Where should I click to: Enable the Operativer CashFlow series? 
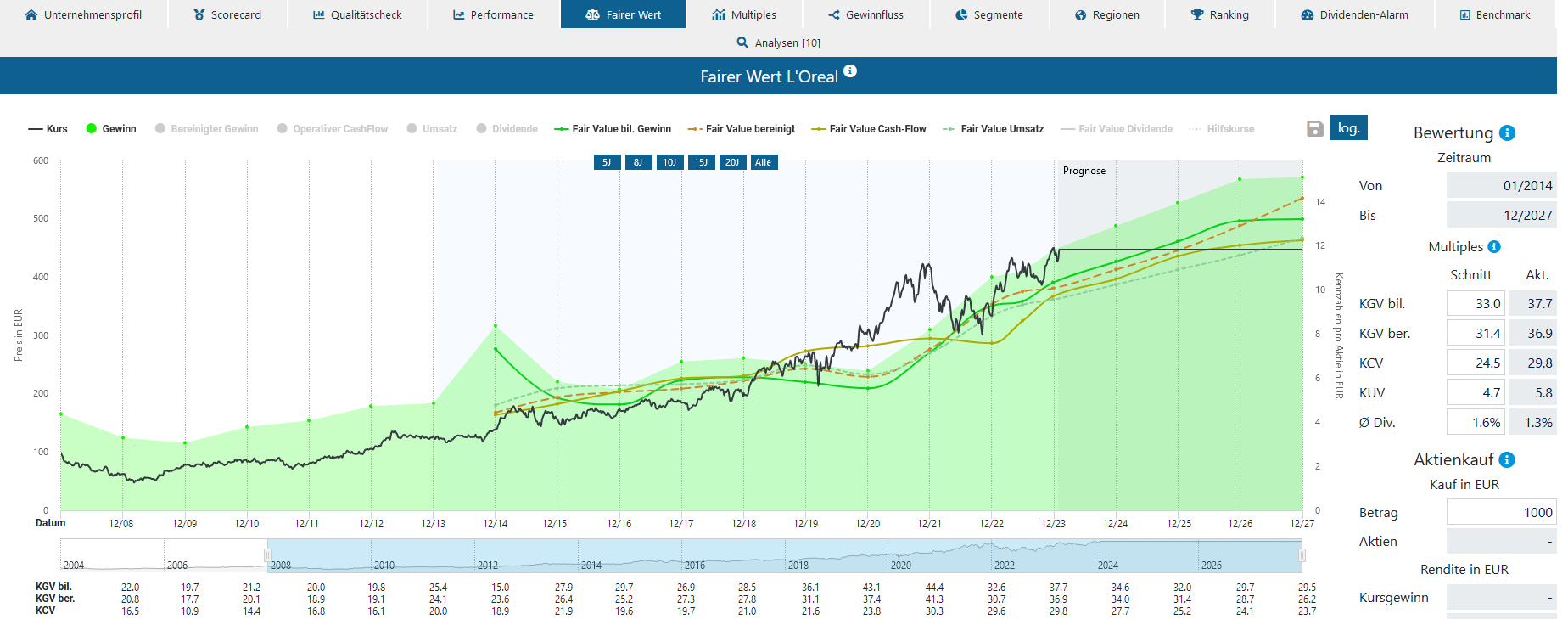tap(333, 129)
